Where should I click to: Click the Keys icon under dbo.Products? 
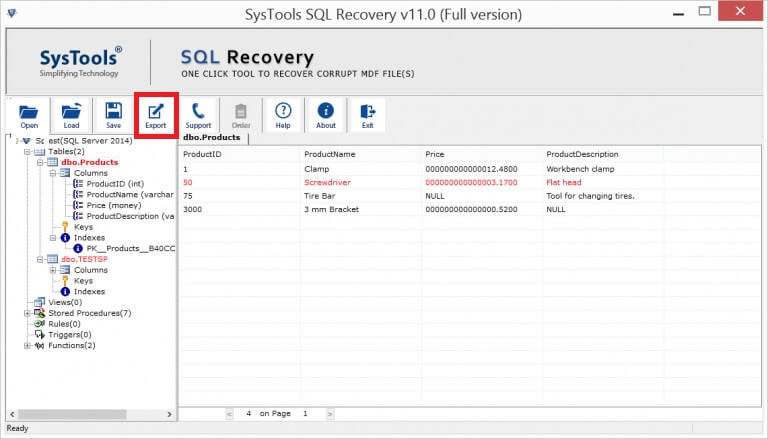point(65,227)
